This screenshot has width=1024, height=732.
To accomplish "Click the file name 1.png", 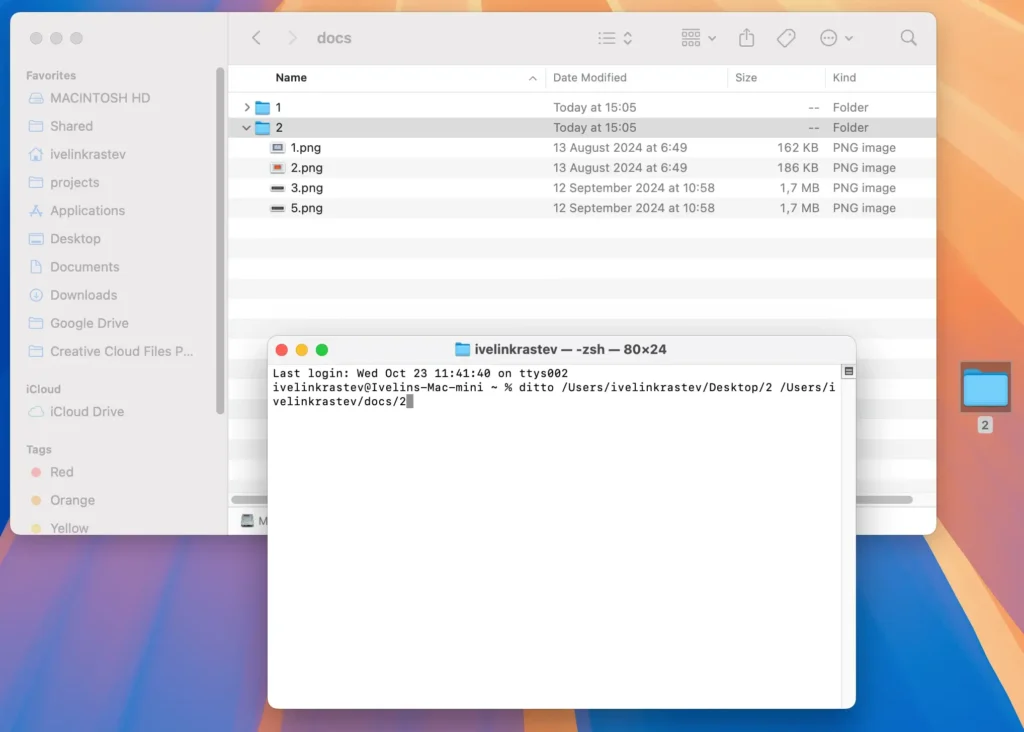I will click(306, 148).
